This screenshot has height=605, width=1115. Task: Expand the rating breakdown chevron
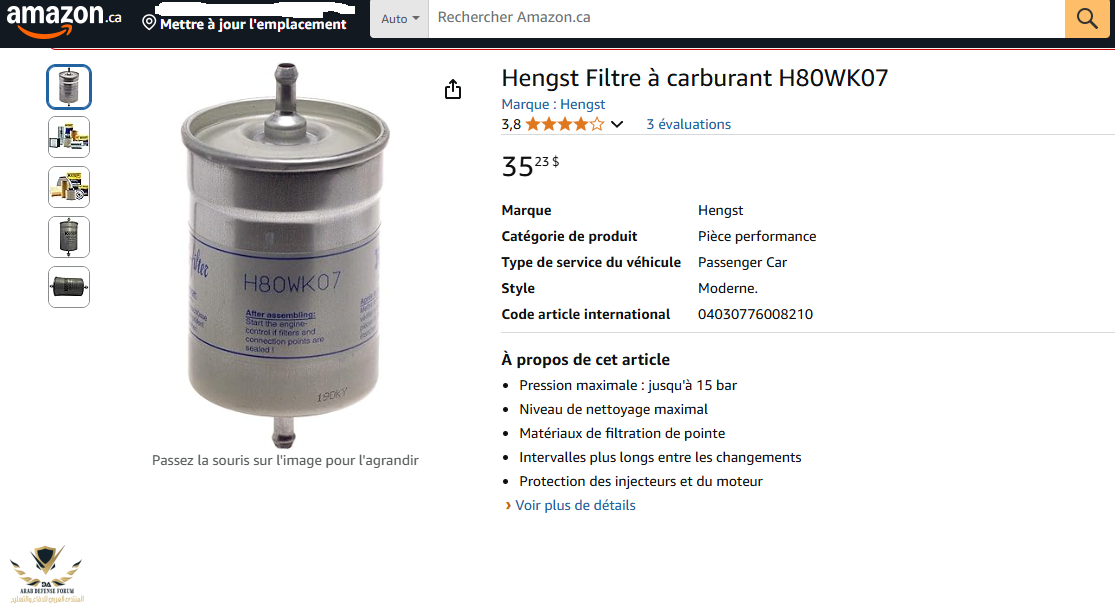(617, 124)
